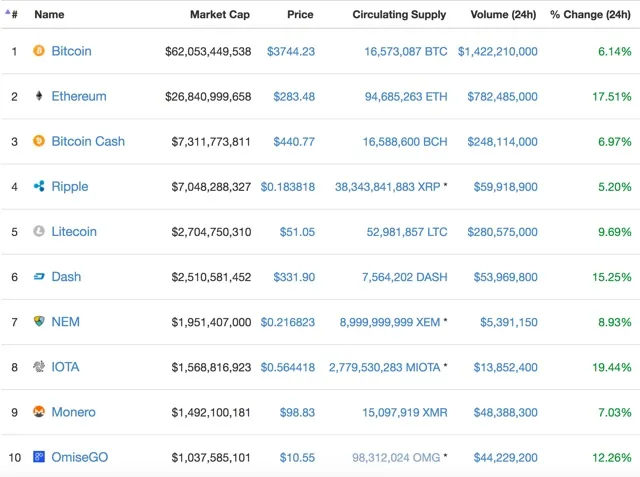Click Ripple price $0.183818
This screenshot has height=477, width=640.
(x=288, y=187)
